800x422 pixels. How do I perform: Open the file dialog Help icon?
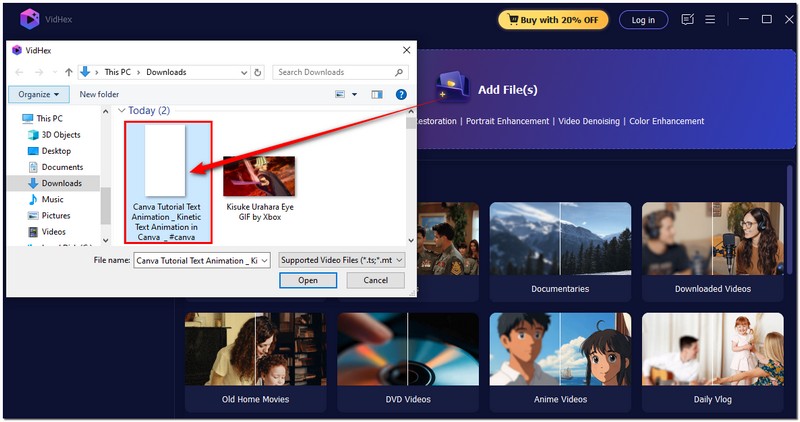(x=401, y=94)
